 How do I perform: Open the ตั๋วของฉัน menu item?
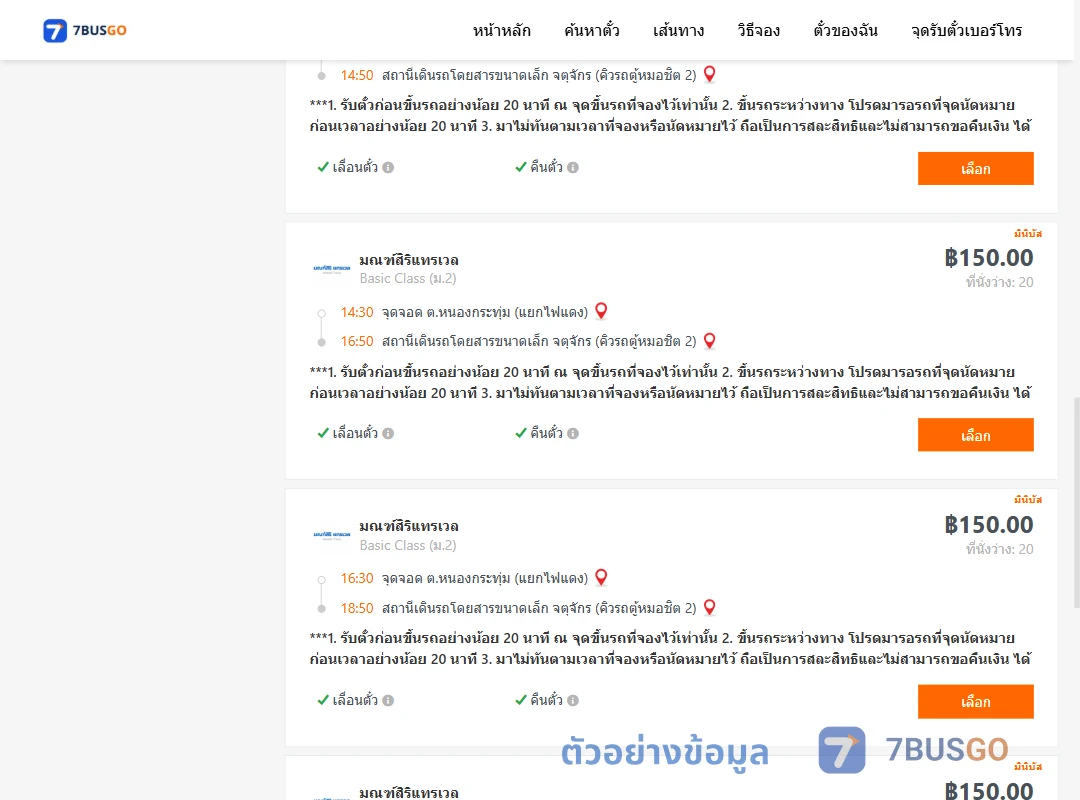point(845,30)
